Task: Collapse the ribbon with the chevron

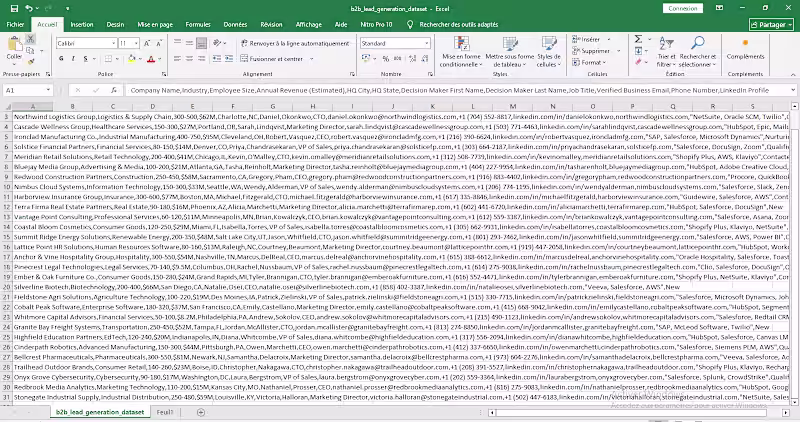Action: (793, 75)
